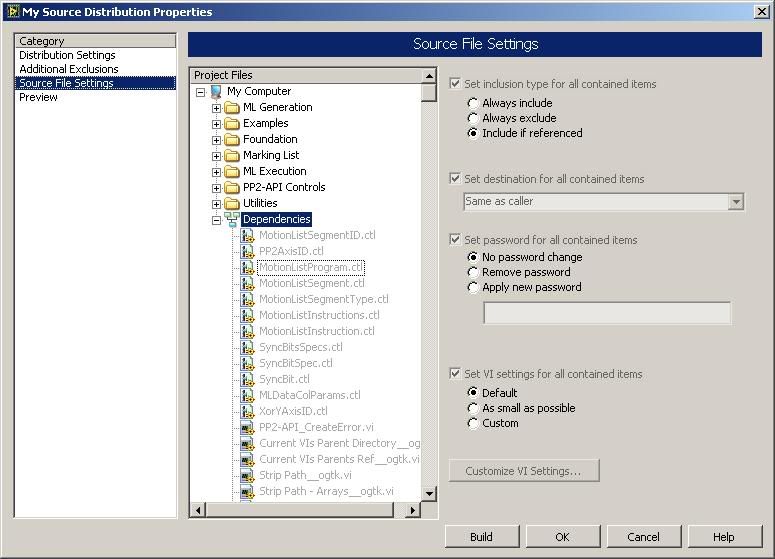
Task: Click the MotionListInstructions.ctl file icon
Action: [x=247, y=315]
